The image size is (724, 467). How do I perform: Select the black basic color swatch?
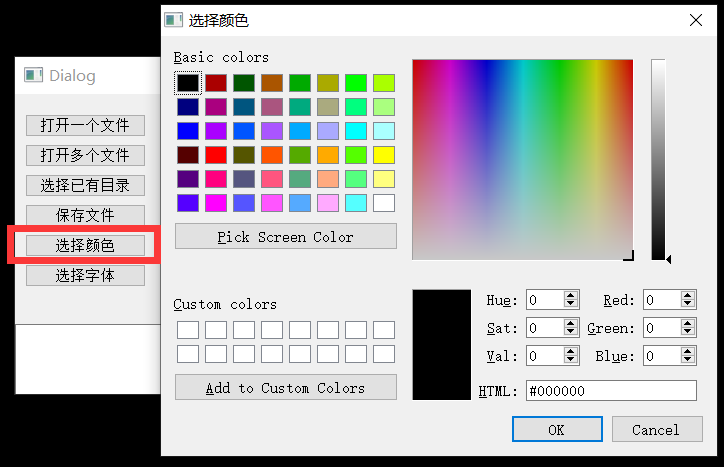click(188, 83)
